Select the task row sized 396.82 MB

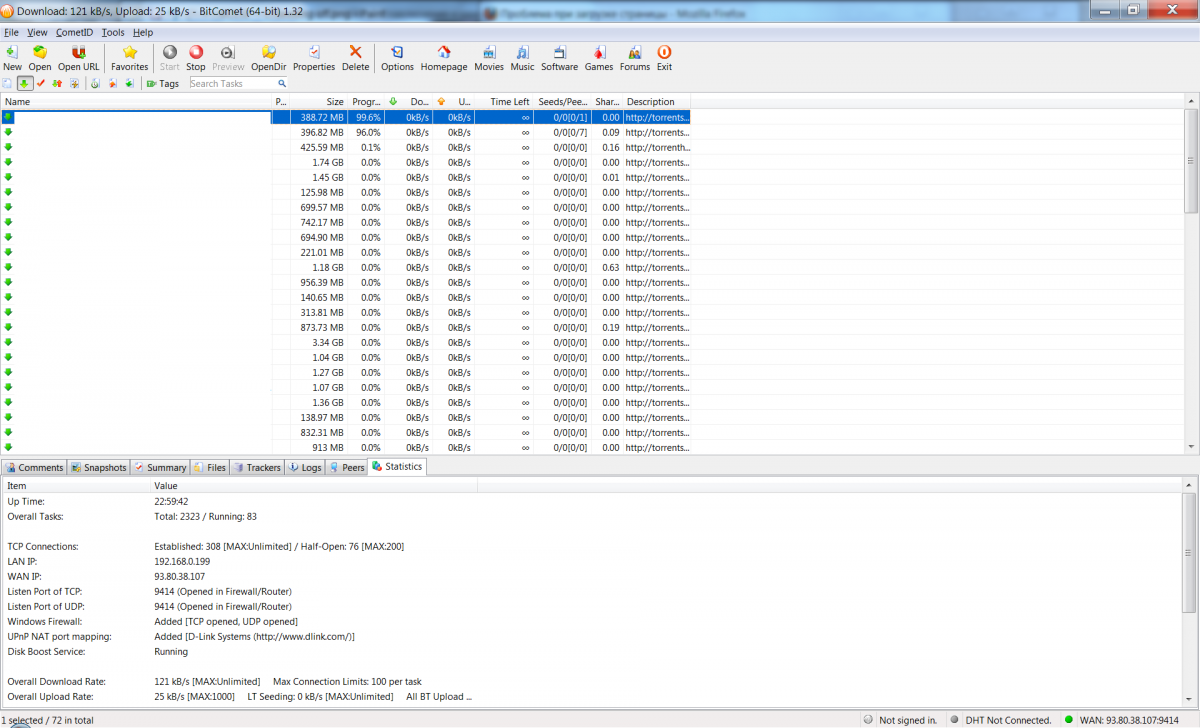[346, 132]
